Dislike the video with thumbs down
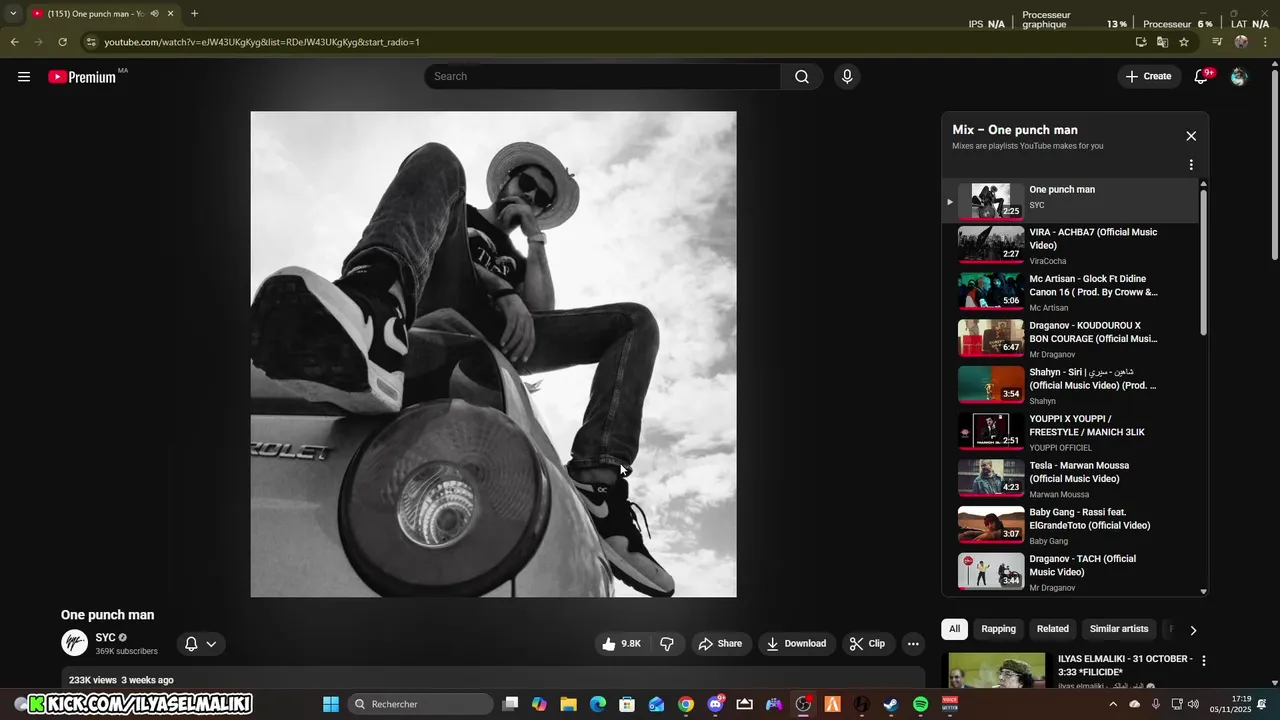This screenshot has height=720, width=1280. (x=667, y=644)
